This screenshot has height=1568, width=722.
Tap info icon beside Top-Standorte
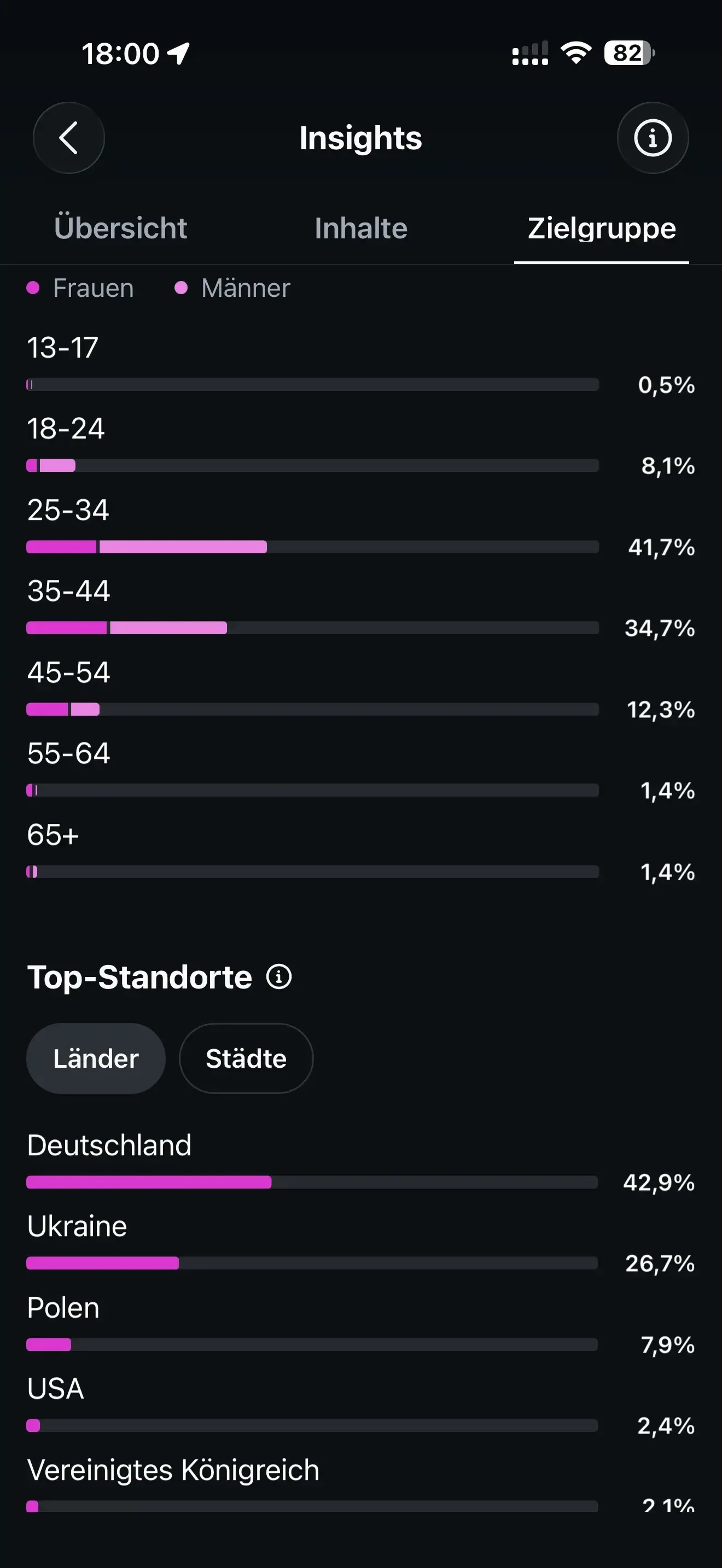pos(279,976)
